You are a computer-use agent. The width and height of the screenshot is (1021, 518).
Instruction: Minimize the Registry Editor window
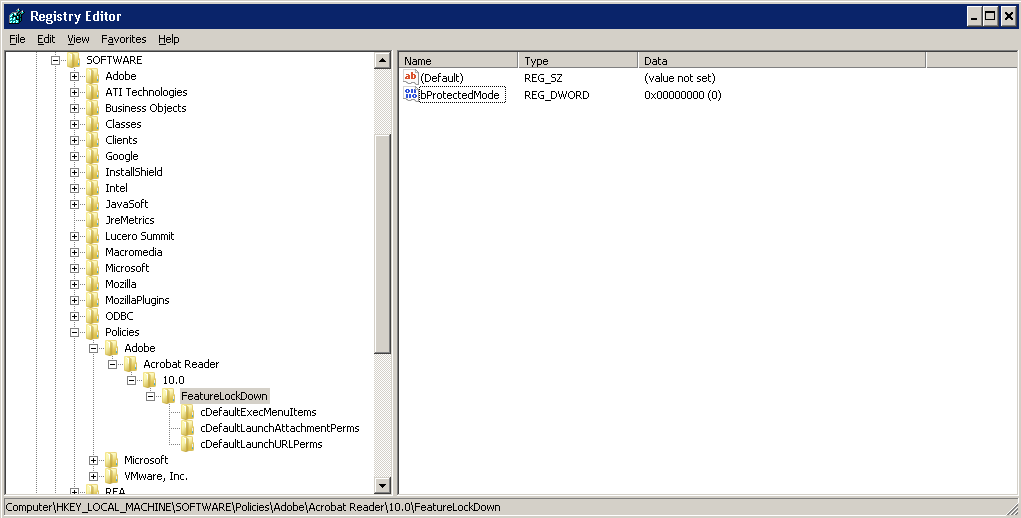(974, 16)
